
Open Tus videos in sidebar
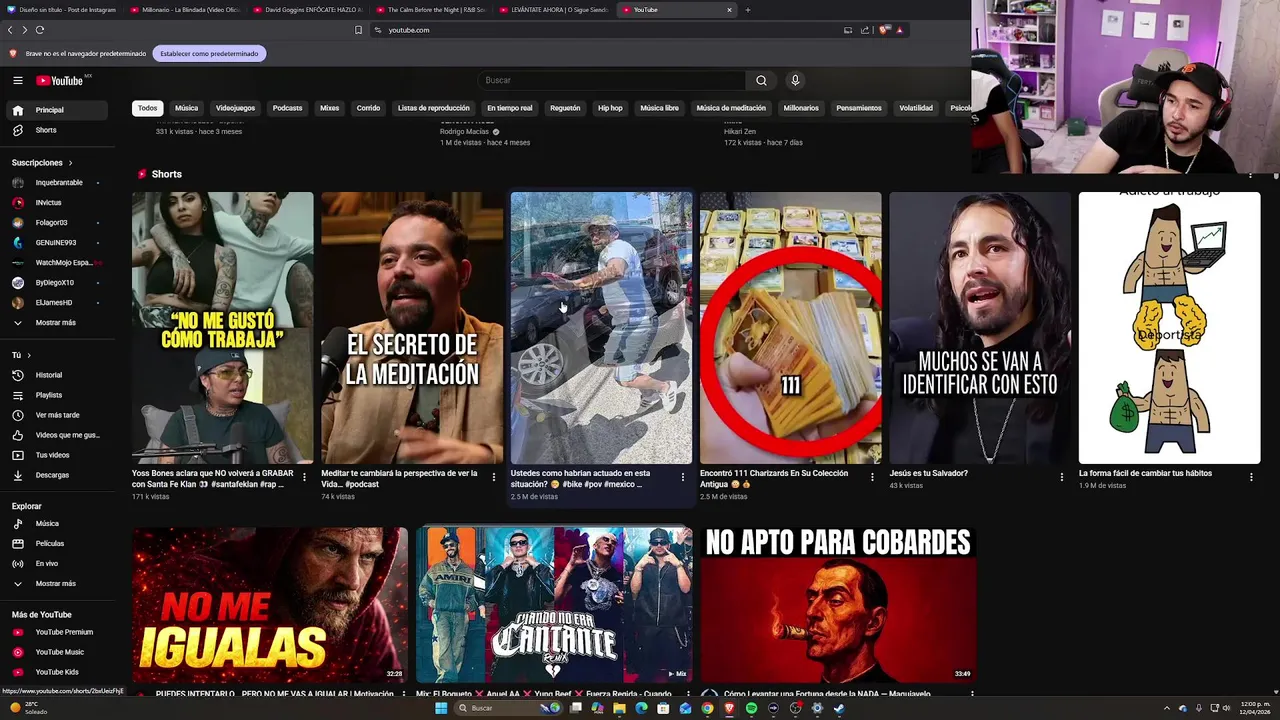tap(56, 455)
